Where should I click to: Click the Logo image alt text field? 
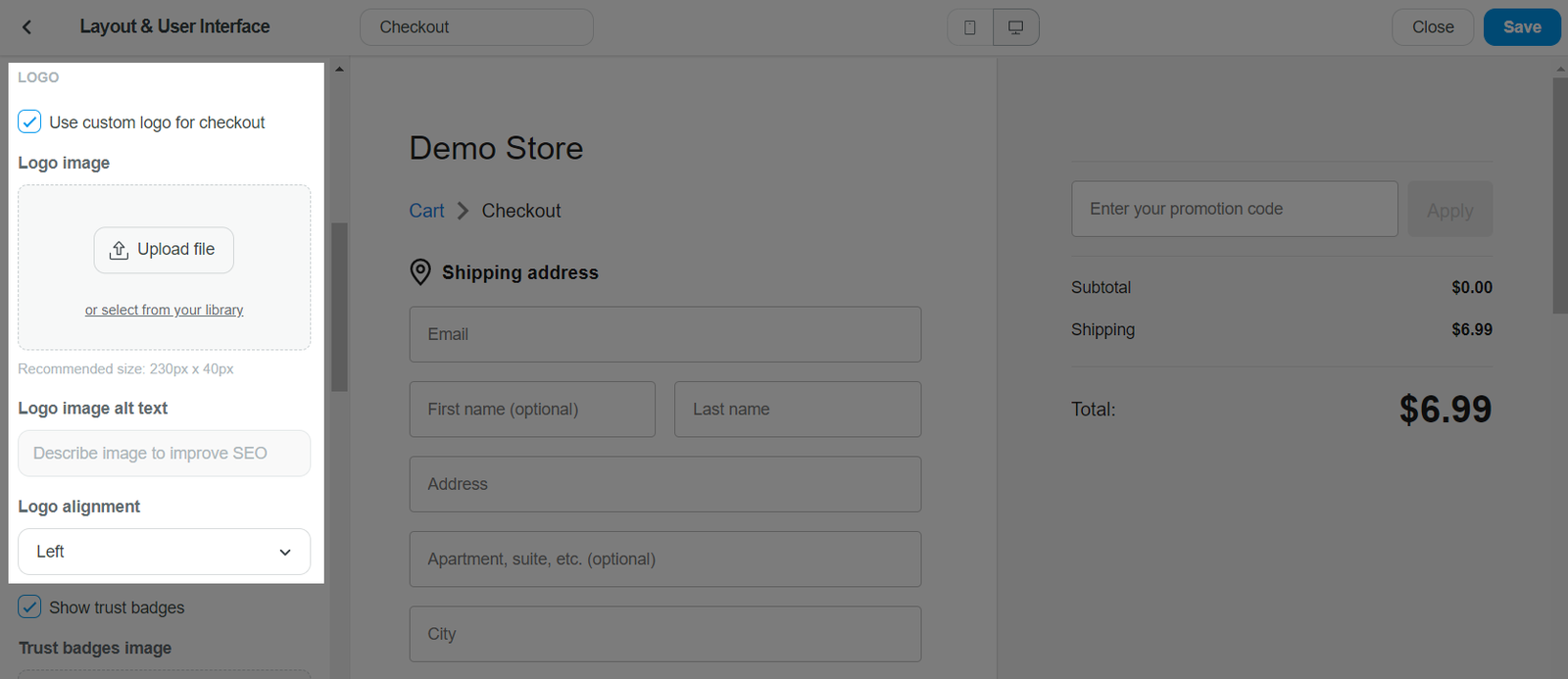[165, 454]
